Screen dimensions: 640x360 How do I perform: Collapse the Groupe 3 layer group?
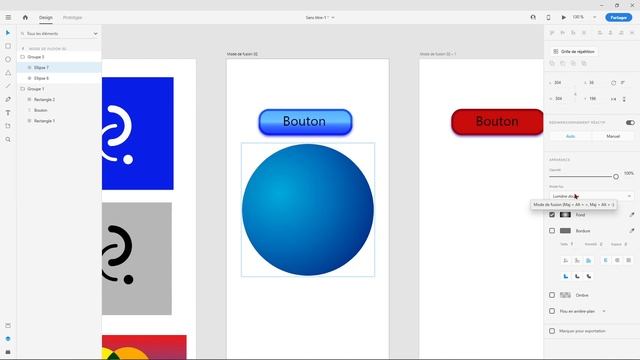coord(22,57)
